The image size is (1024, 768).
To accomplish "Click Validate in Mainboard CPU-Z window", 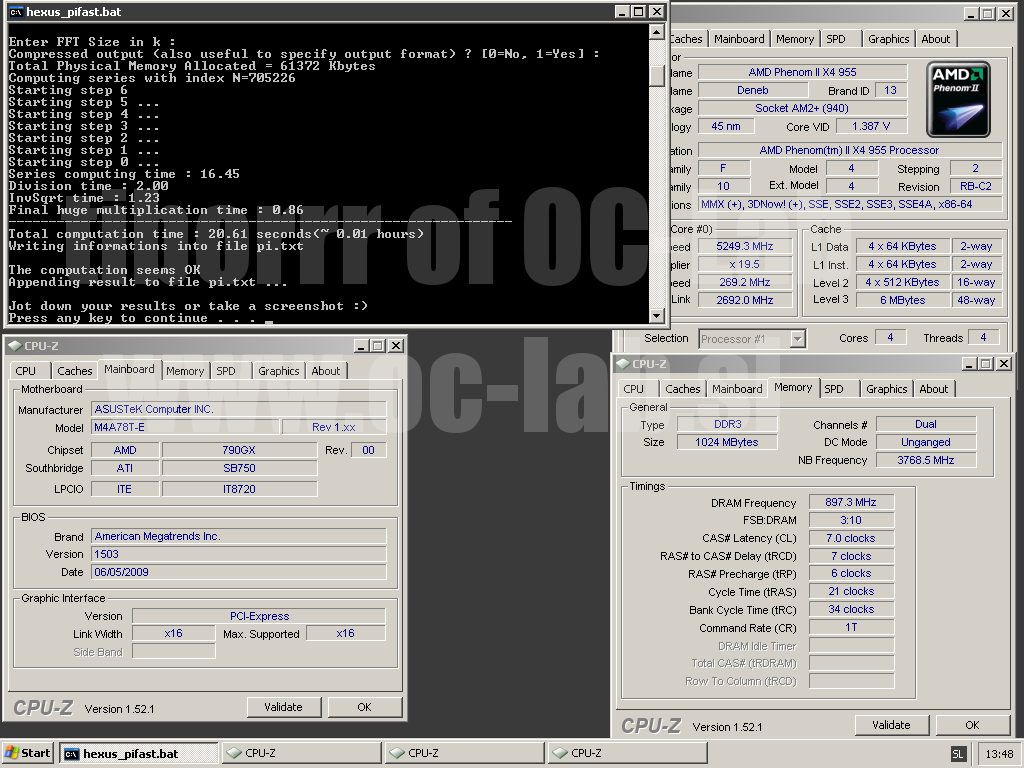I will click(283, 707).
